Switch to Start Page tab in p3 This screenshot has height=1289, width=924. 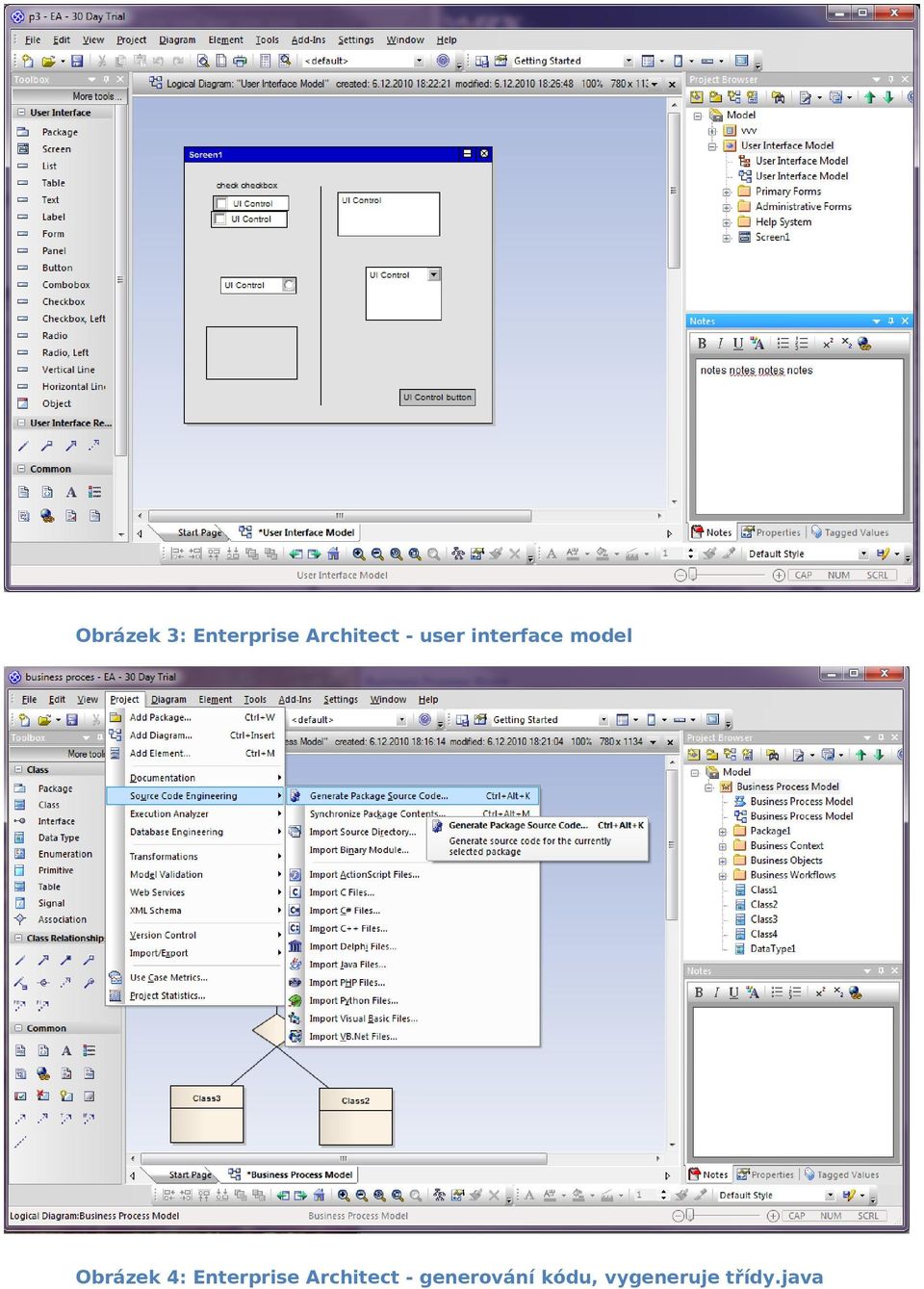pyautogui.click(x=199, y=532)
